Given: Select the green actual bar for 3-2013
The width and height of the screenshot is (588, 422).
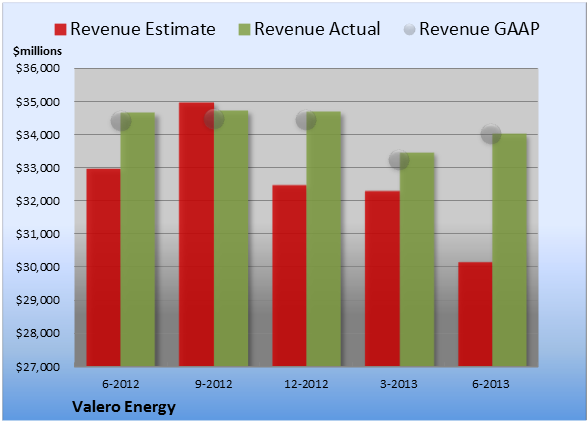Looking at the screenshot, I should (417, 259).
